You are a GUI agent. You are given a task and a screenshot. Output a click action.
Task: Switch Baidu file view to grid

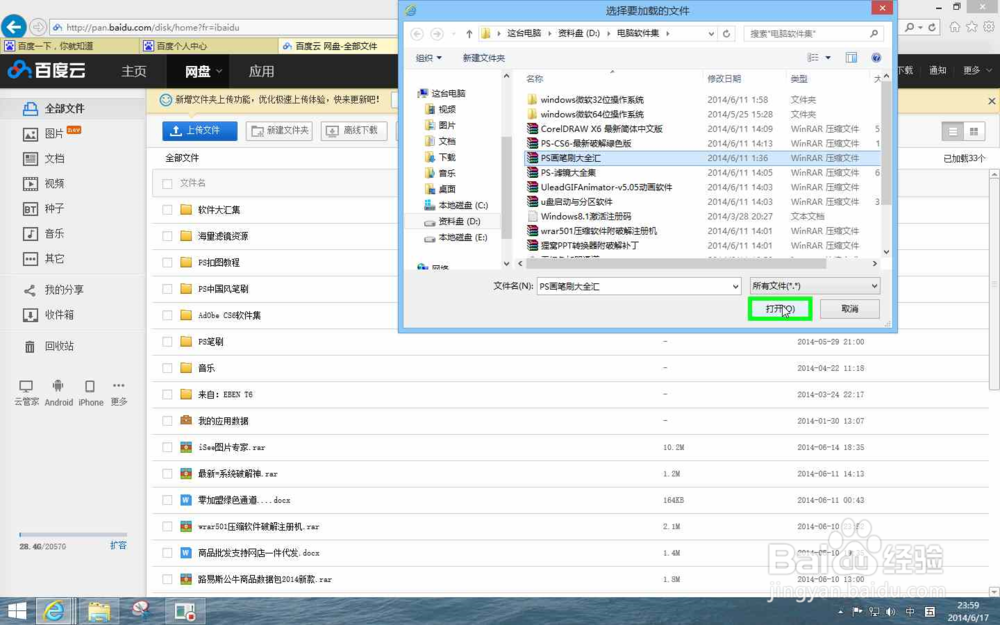[x=973, y=131]
